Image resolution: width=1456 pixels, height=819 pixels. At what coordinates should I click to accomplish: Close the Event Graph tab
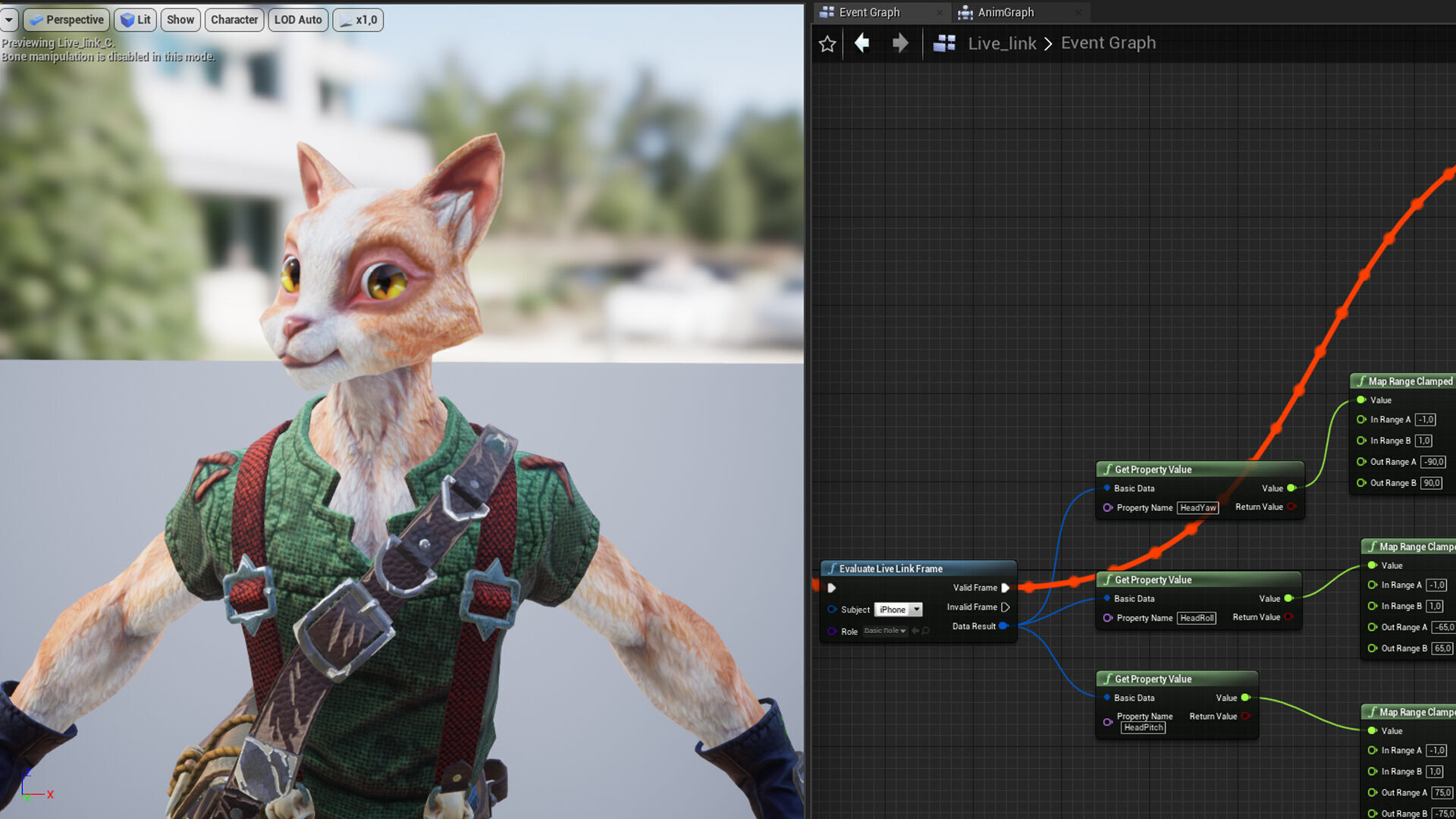[x=940, y=12]
